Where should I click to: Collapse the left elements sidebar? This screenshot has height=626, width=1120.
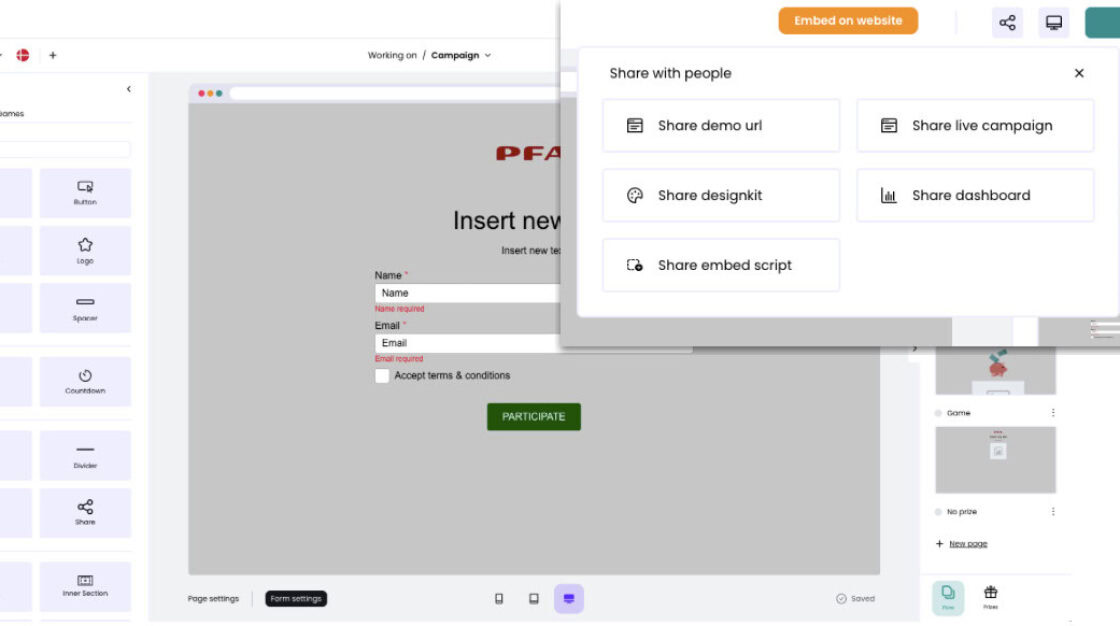tap(129, 89)
